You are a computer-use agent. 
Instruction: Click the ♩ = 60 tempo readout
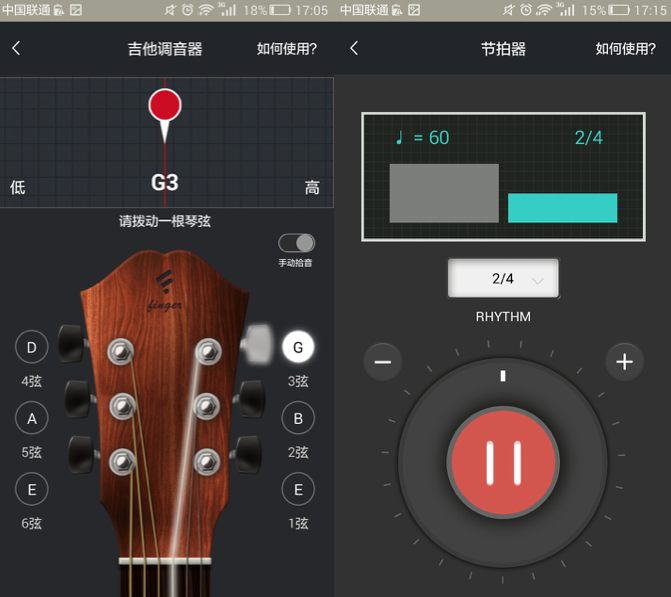click(422, 138)
